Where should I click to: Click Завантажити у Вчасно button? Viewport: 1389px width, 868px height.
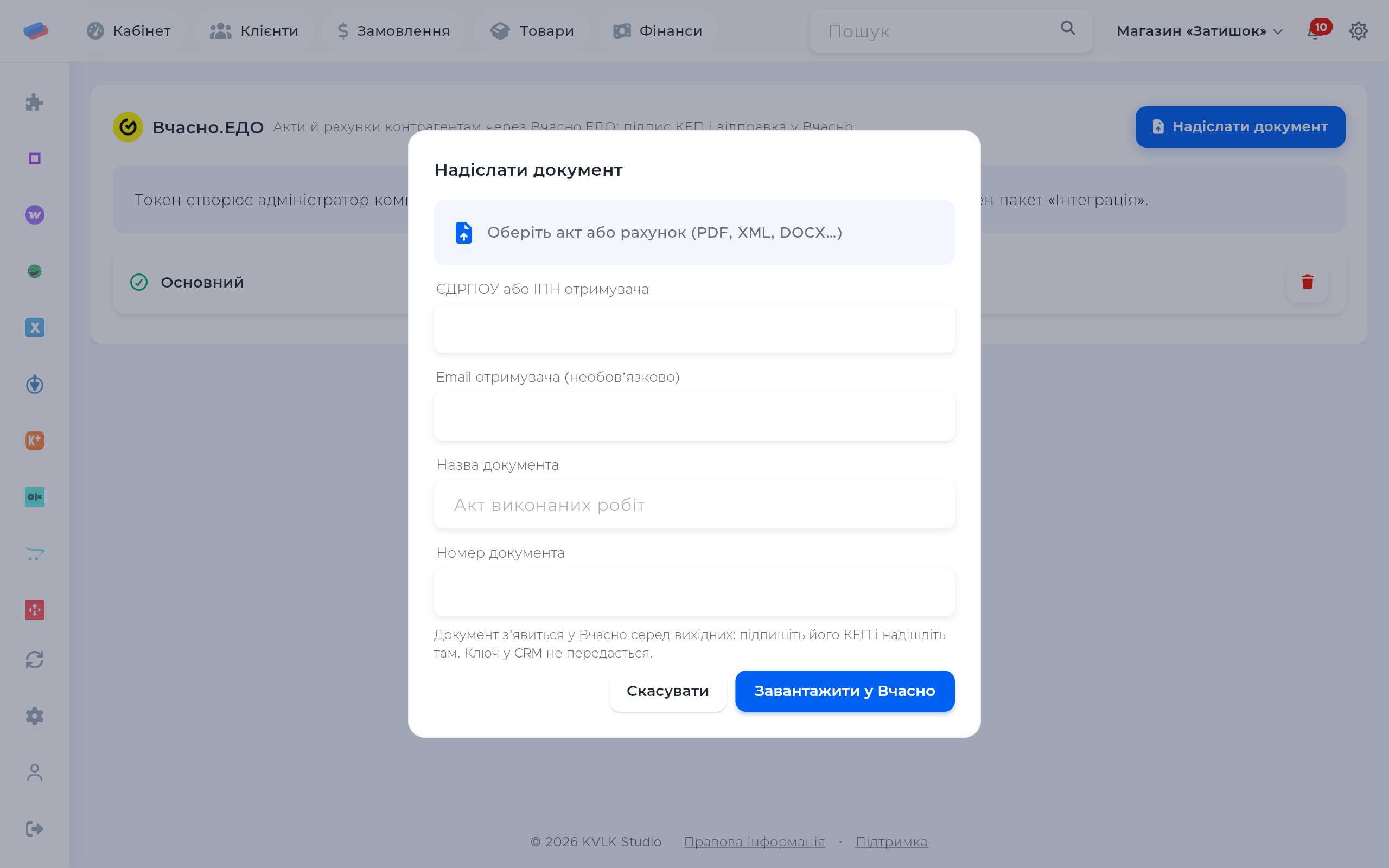(x=845, y=691)
